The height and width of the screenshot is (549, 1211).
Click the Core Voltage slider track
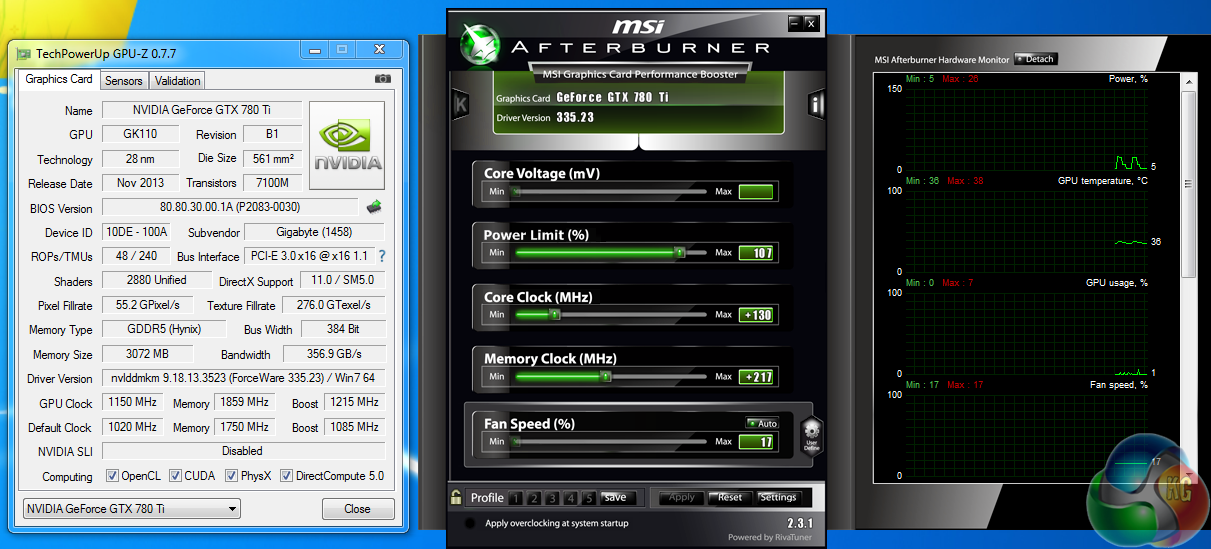point(610,191)
